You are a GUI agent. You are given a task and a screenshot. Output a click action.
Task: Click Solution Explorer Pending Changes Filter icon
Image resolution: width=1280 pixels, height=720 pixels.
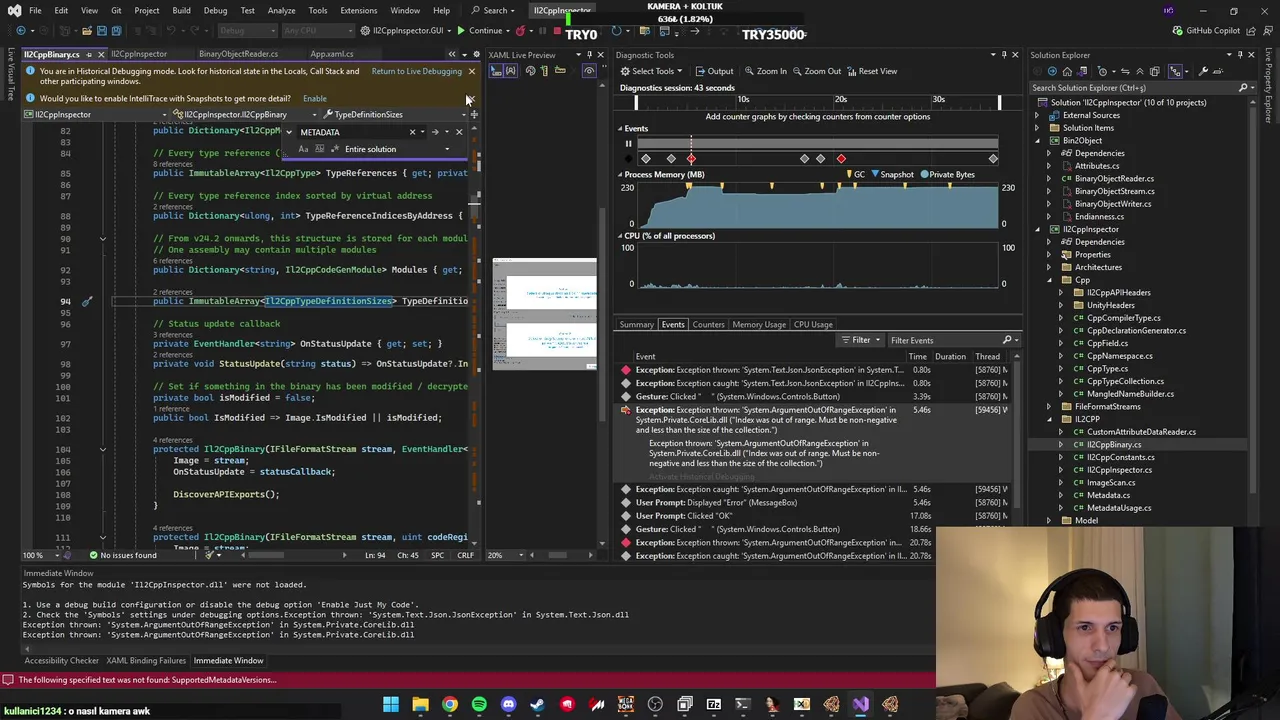coord(1103,71)
